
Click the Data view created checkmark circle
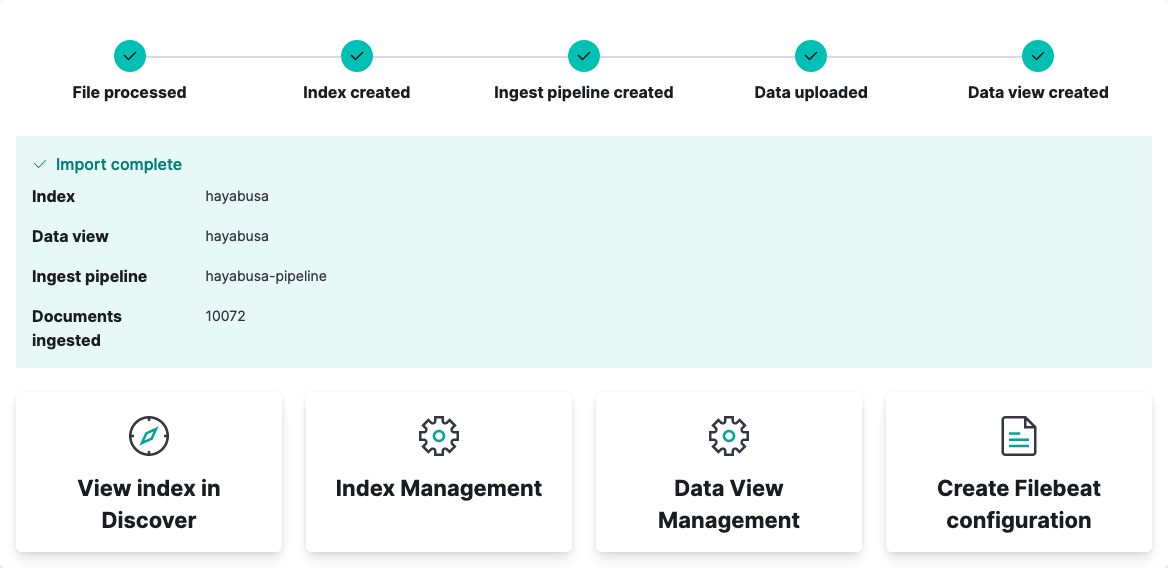coord(1038,56)
